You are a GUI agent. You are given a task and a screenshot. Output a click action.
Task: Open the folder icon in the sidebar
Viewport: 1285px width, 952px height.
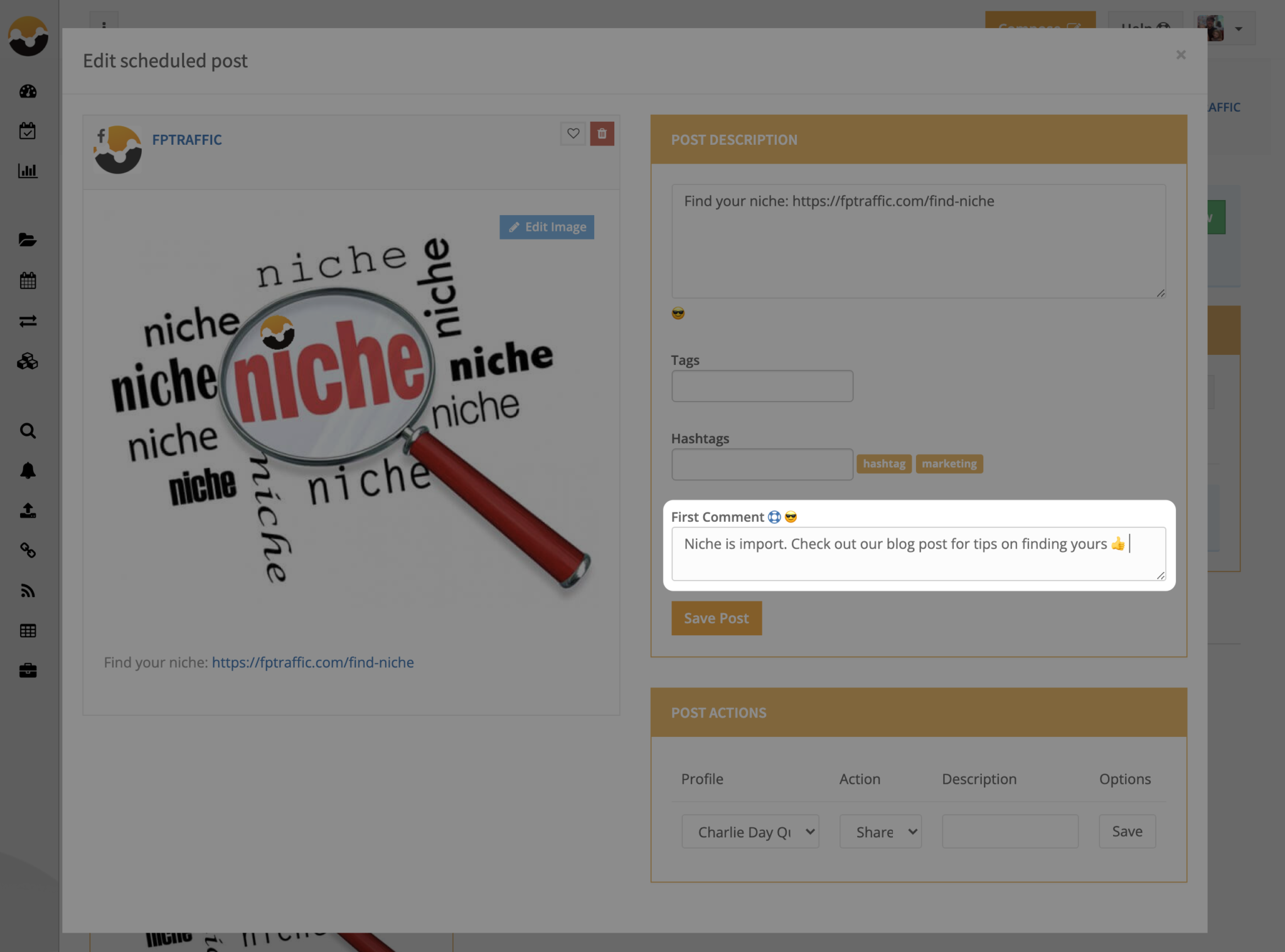(28, 240)
